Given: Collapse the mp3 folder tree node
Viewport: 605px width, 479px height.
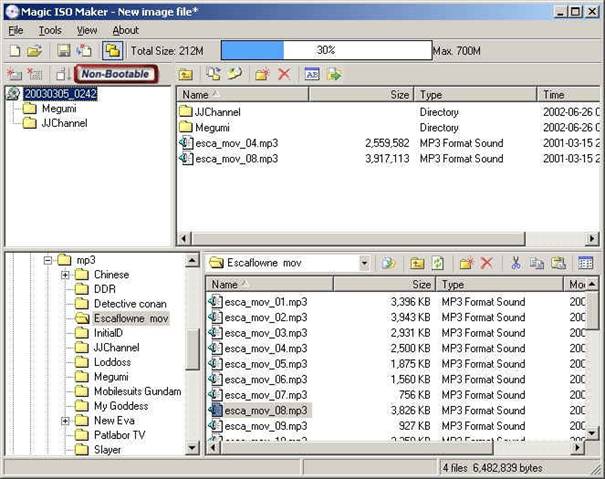Looking at the screenshot, I should pyautogui.click(x=48, y=260).
